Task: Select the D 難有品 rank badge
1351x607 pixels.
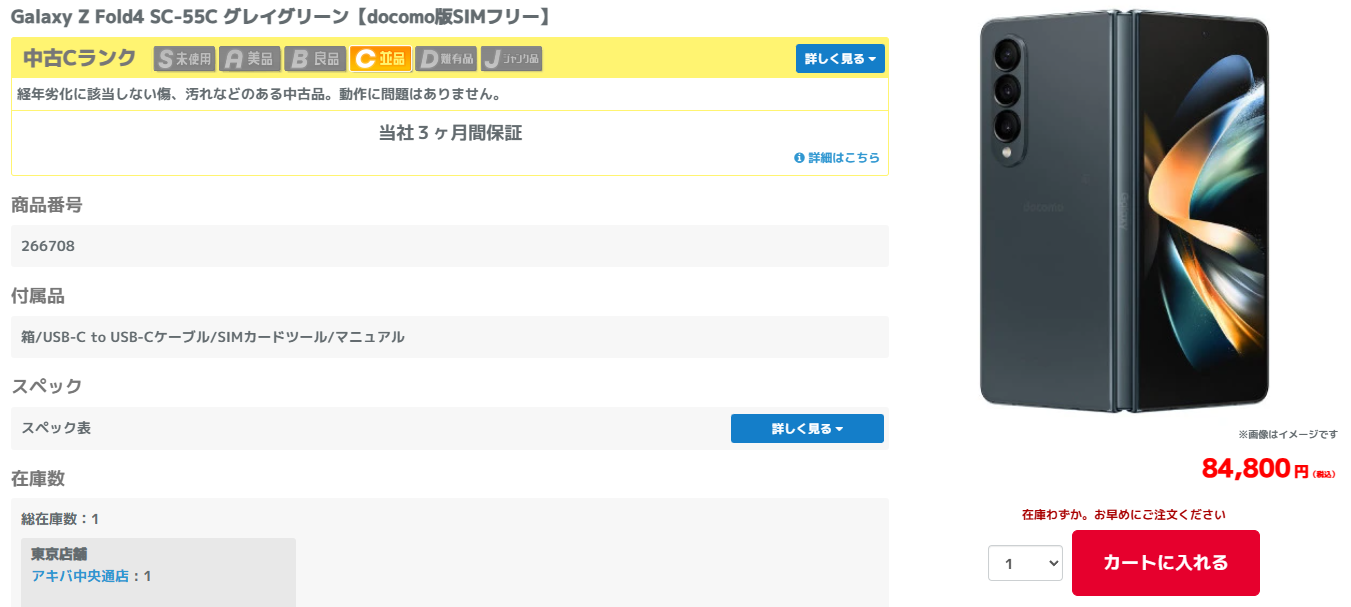Action: tap(446, 59)
